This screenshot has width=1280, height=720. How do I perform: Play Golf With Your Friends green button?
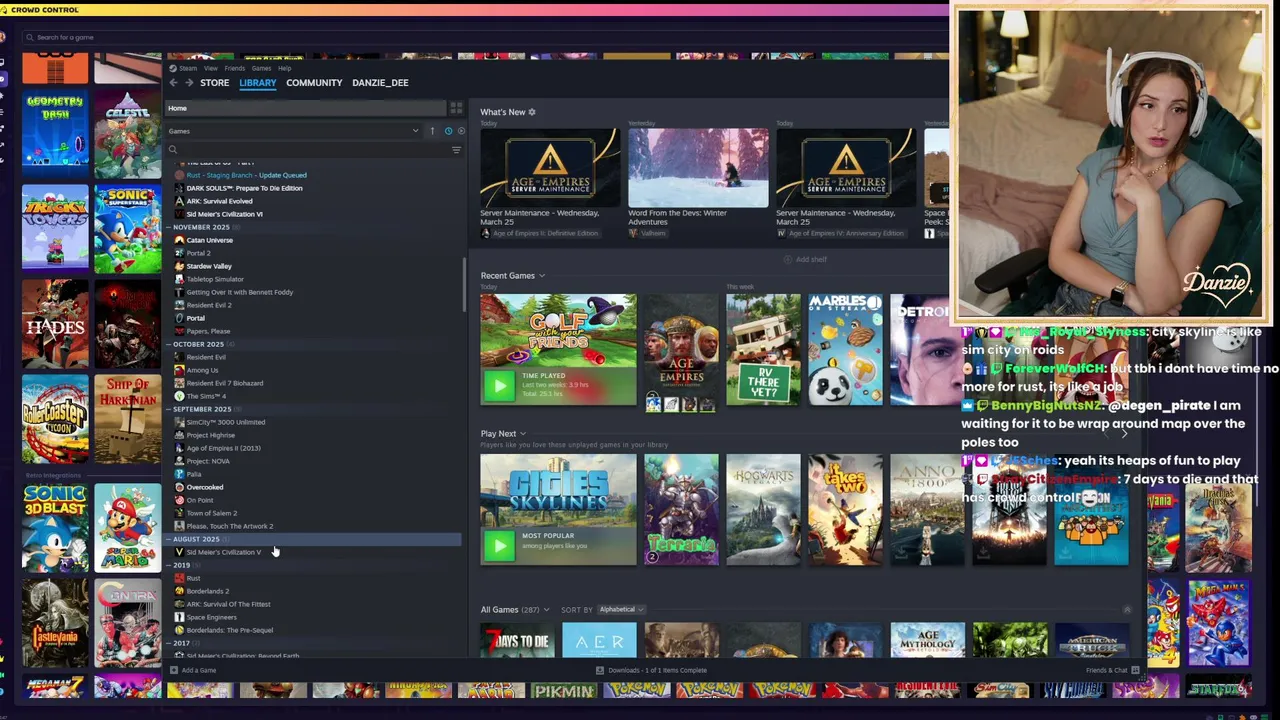coord(499,385)
